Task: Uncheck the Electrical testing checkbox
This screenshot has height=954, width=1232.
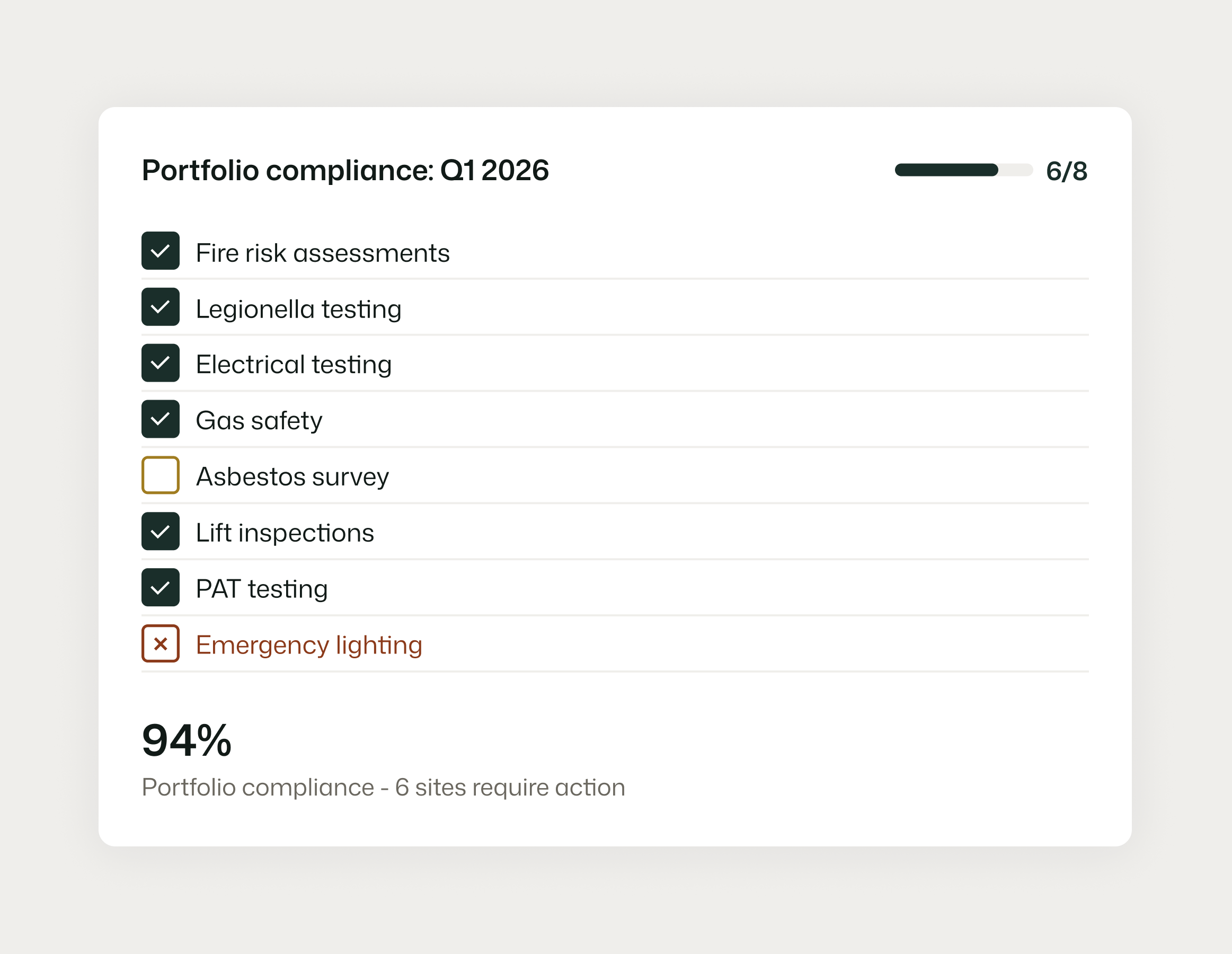Action: coord(160,363)
